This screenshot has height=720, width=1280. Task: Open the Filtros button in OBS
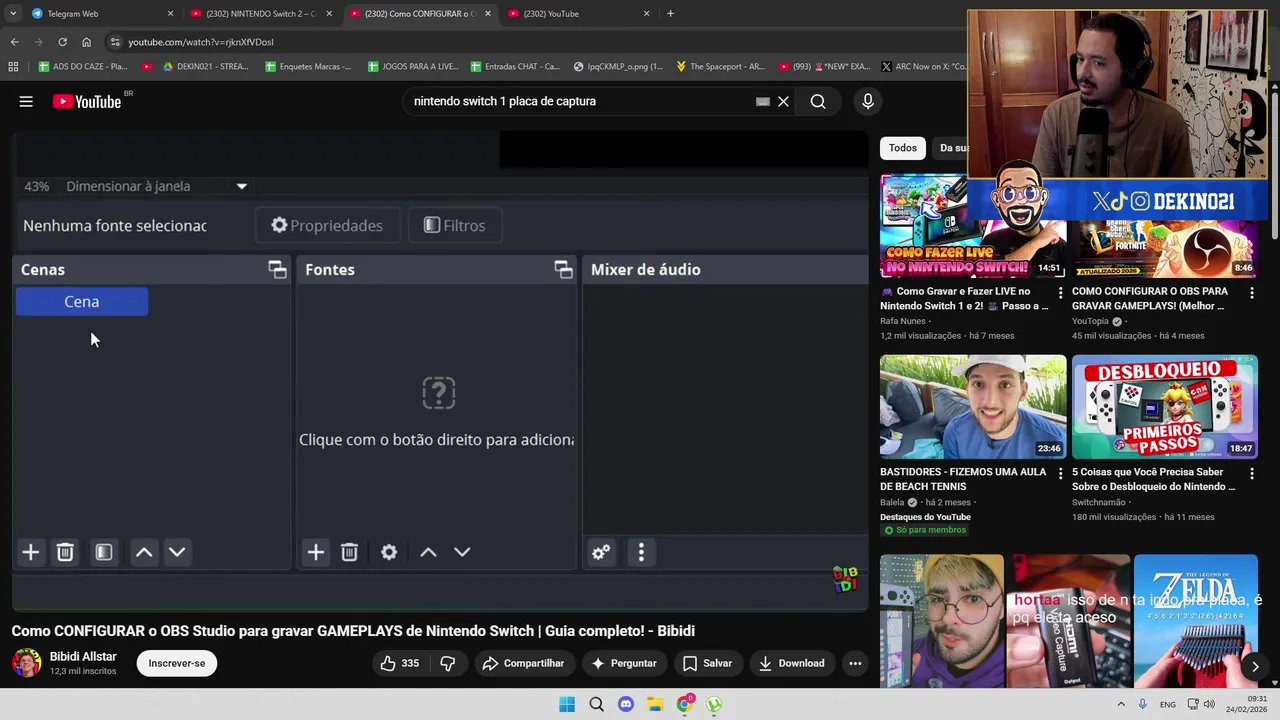(455, 225)
